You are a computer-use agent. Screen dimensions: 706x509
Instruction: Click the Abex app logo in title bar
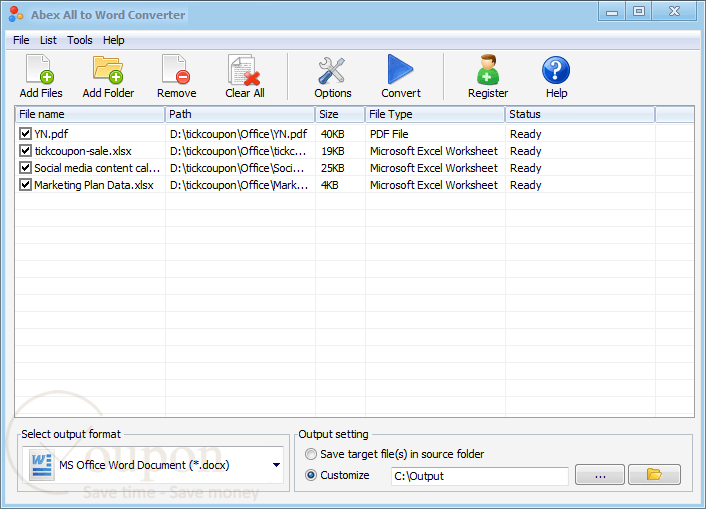(x=16, y=14)
